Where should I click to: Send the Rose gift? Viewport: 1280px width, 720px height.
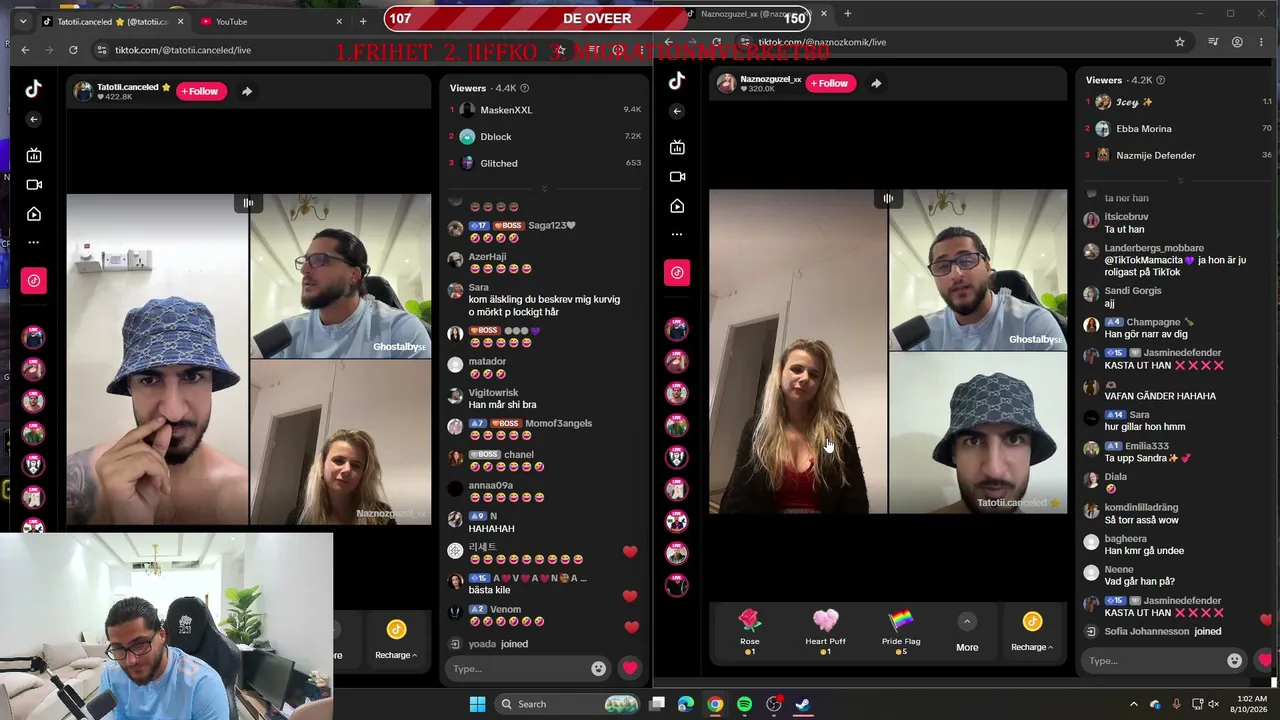750,631
